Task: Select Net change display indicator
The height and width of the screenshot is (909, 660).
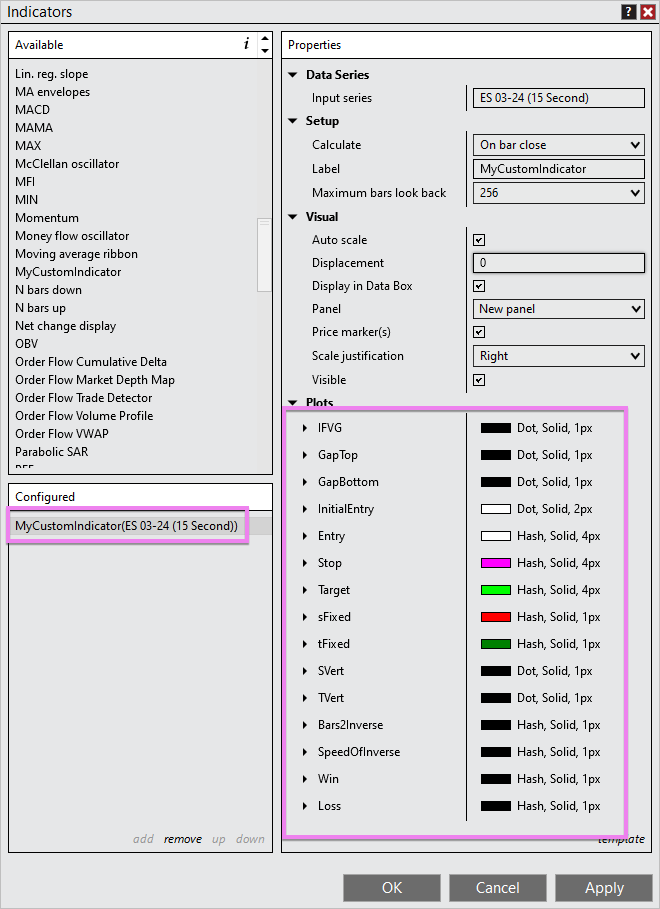Action: (x=66, y=326)
